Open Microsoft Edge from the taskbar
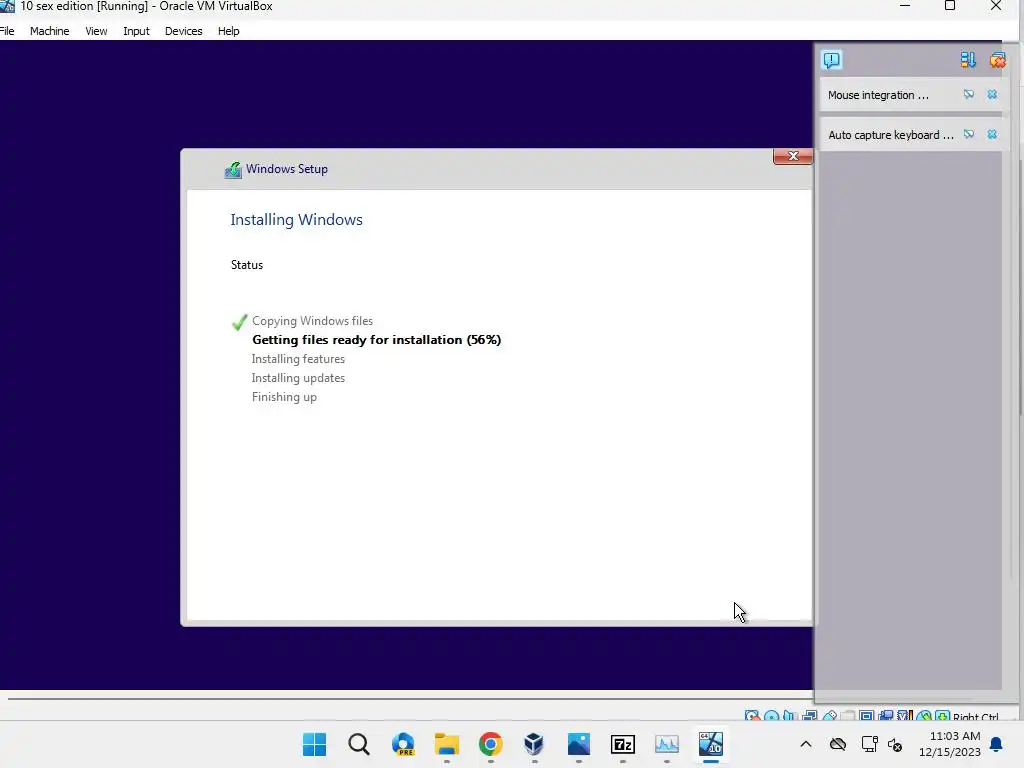The image size is (1024, 768). [403, 744]
